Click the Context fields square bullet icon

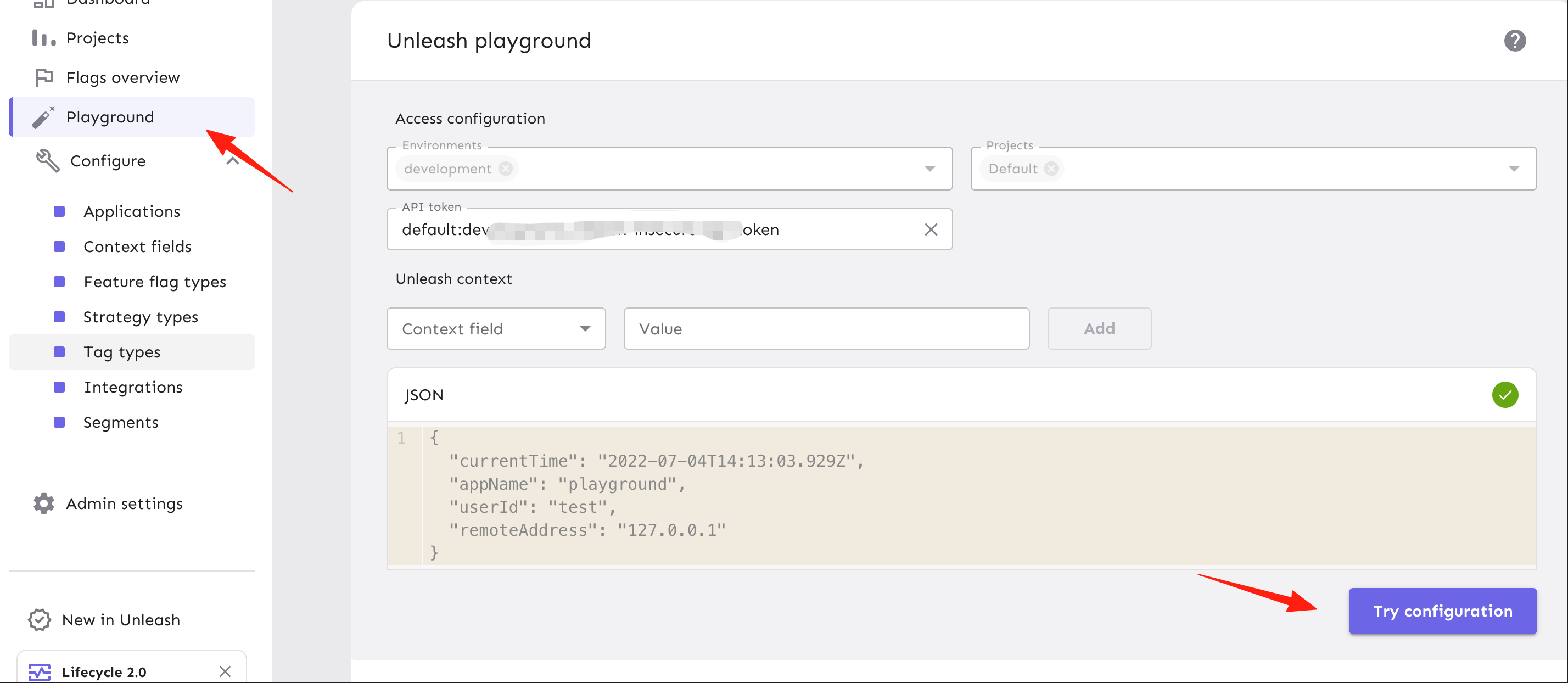tap(59, 247)
